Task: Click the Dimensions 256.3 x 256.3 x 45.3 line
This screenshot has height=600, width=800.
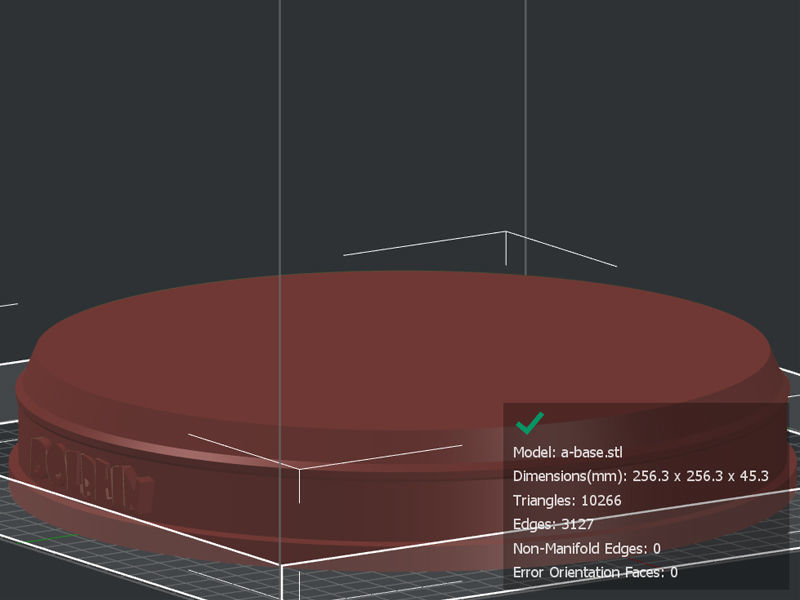Action: (x=640, y=476)
